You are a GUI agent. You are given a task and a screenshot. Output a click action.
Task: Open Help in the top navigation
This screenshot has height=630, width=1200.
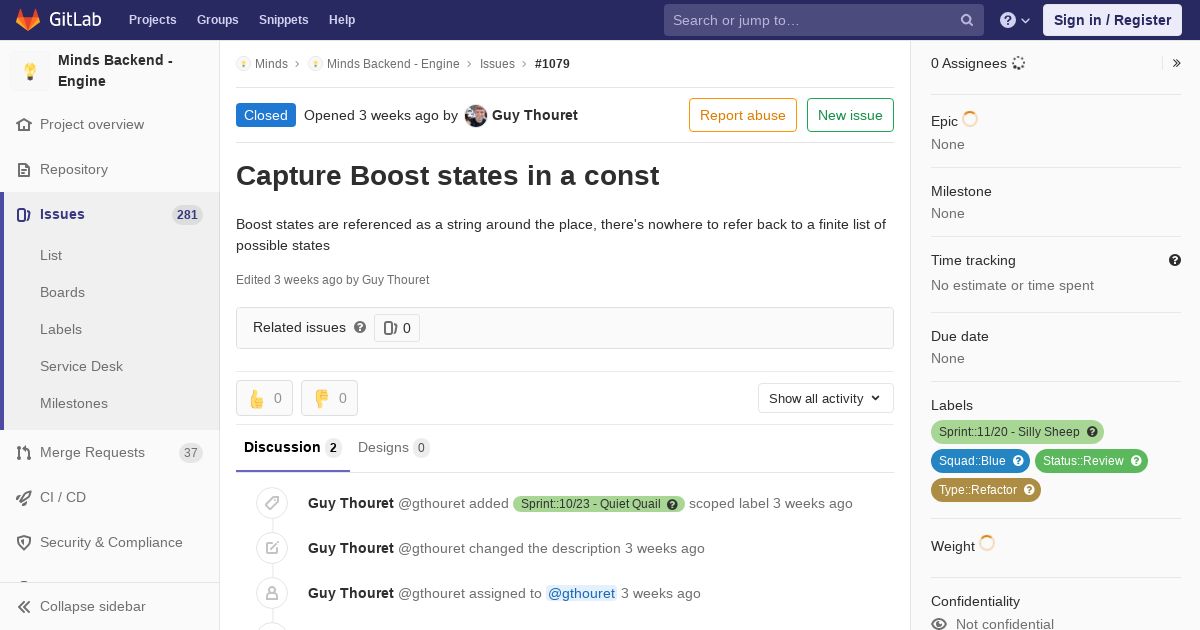(x=342, y=20)
